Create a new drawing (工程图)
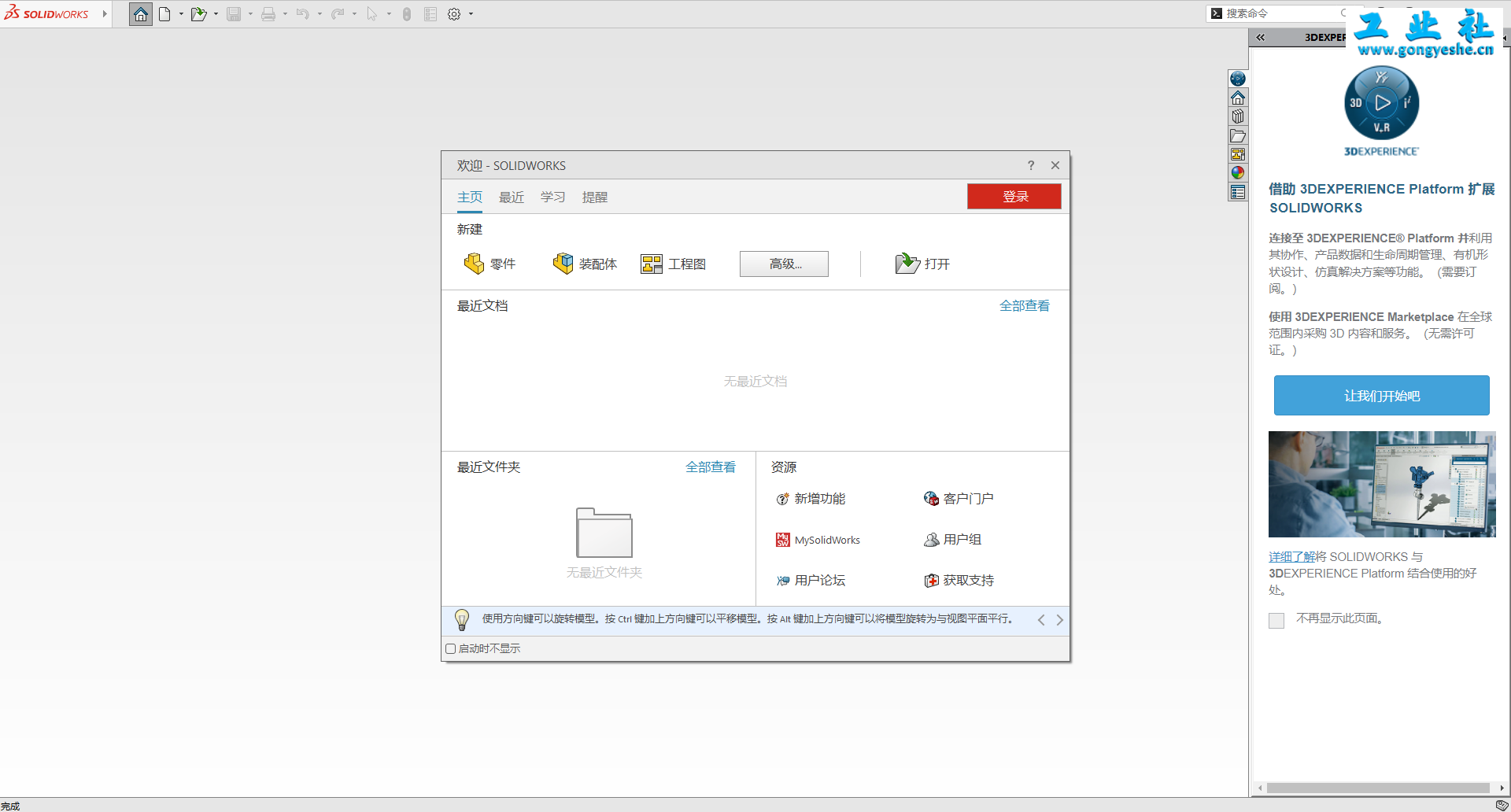Image resolution: width=1511 pixels, height=812 pixels. (x=673, y=264)
